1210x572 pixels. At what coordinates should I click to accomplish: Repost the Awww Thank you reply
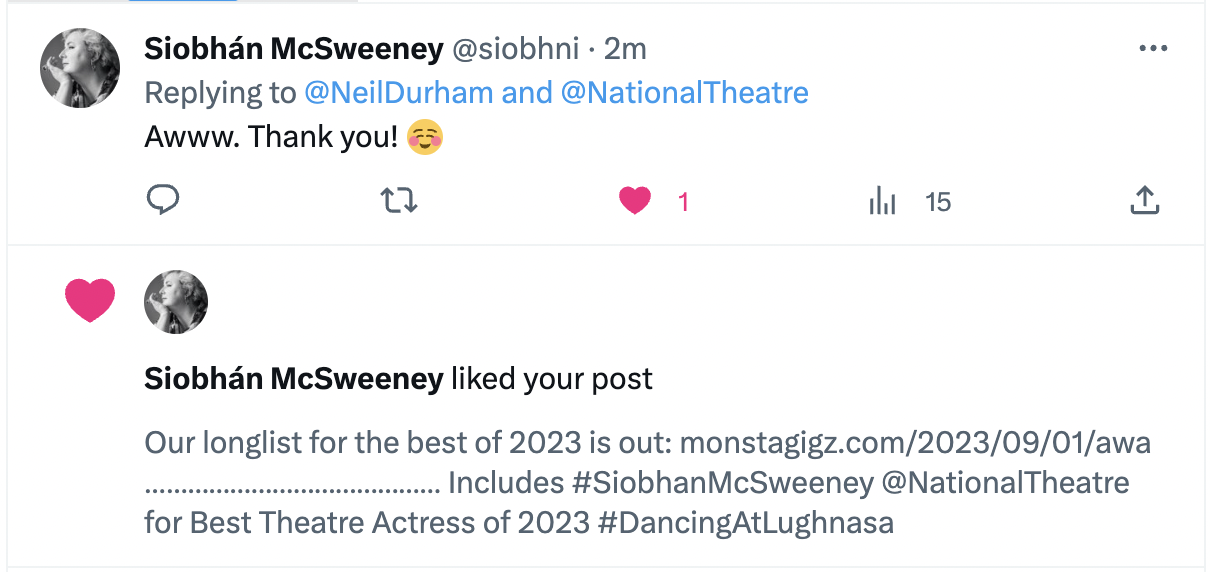[400, 201]
